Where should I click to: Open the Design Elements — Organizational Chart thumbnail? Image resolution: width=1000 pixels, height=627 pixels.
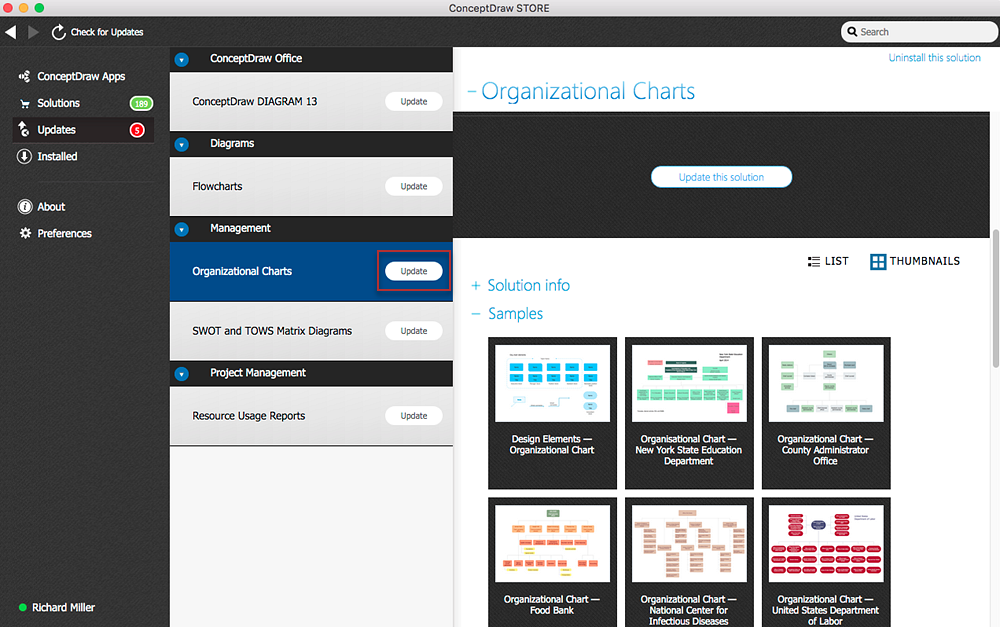(552, 413)
